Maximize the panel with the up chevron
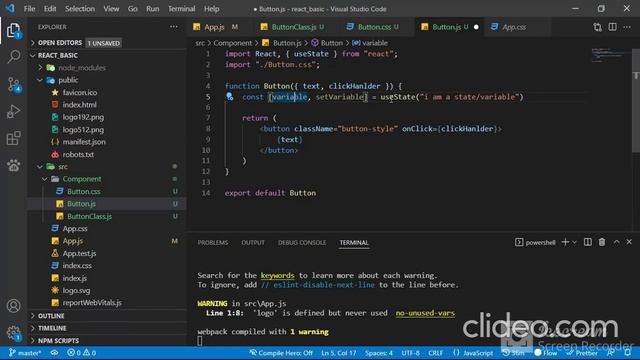Image resolution: width=640 pixels, height=360 pixels. pos(616,242)
